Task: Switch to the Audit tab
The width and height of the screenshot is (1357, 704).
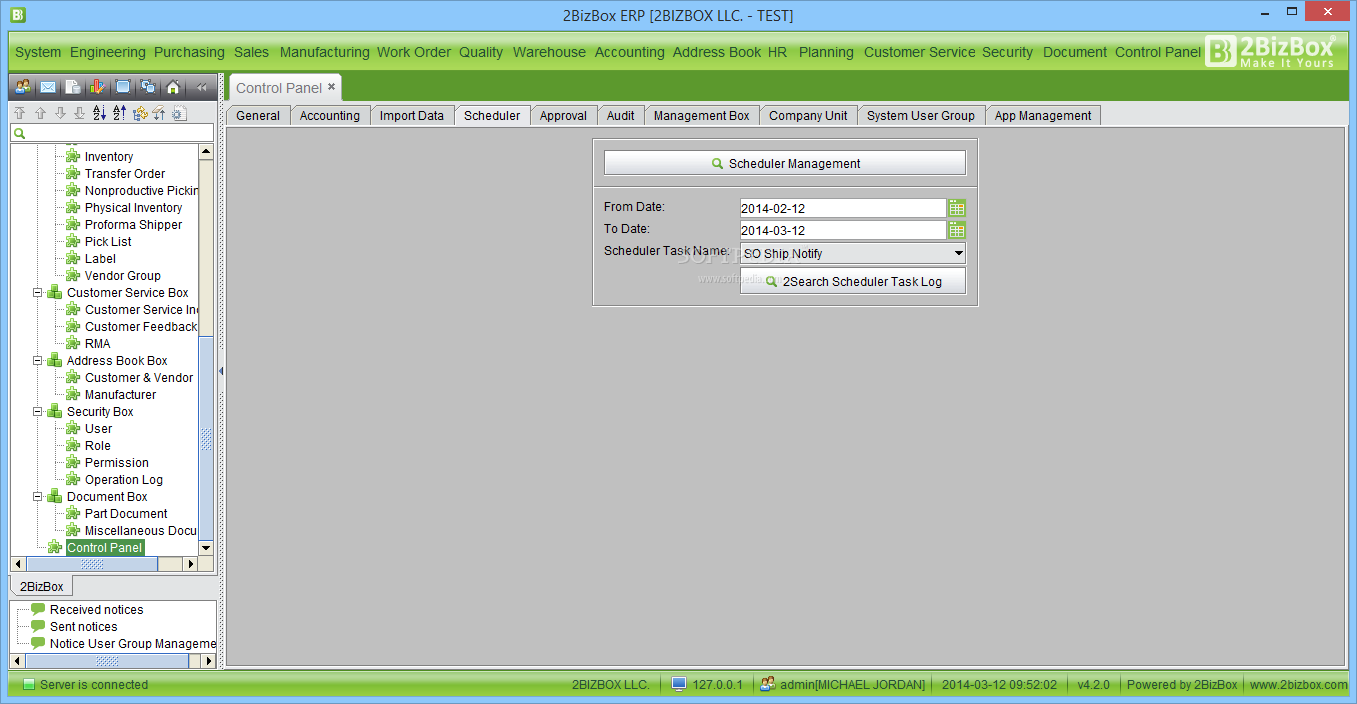Action: [621, 116]
